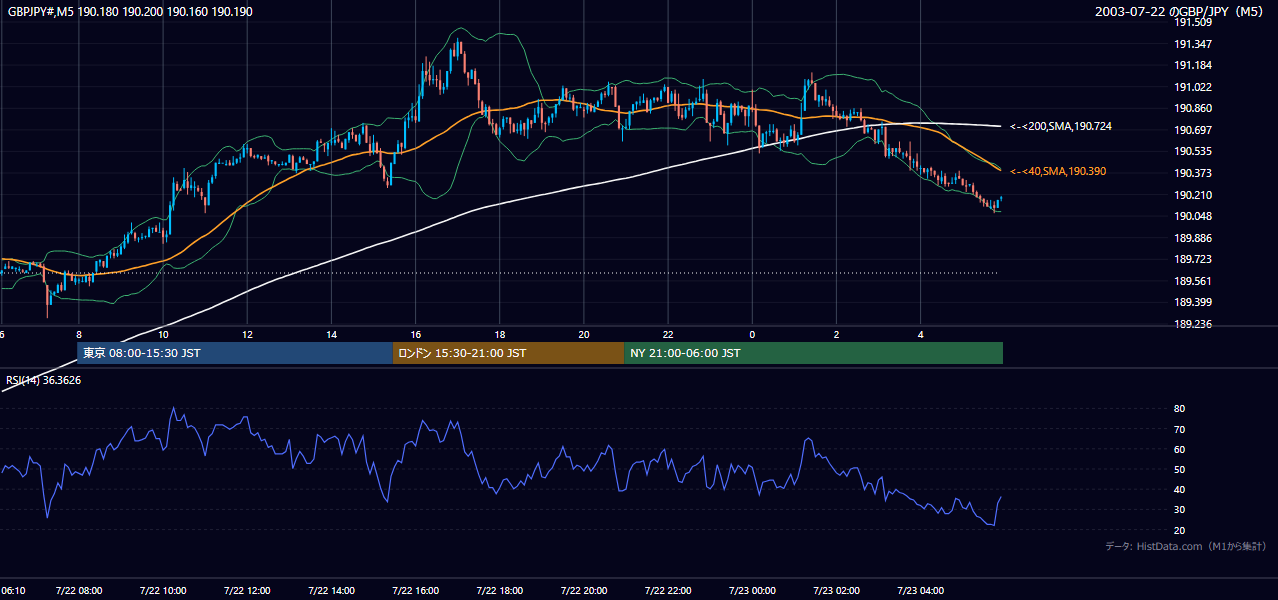
Task: Select the NY 21:00-06:00 JST session bar
Action: point(813,353)
